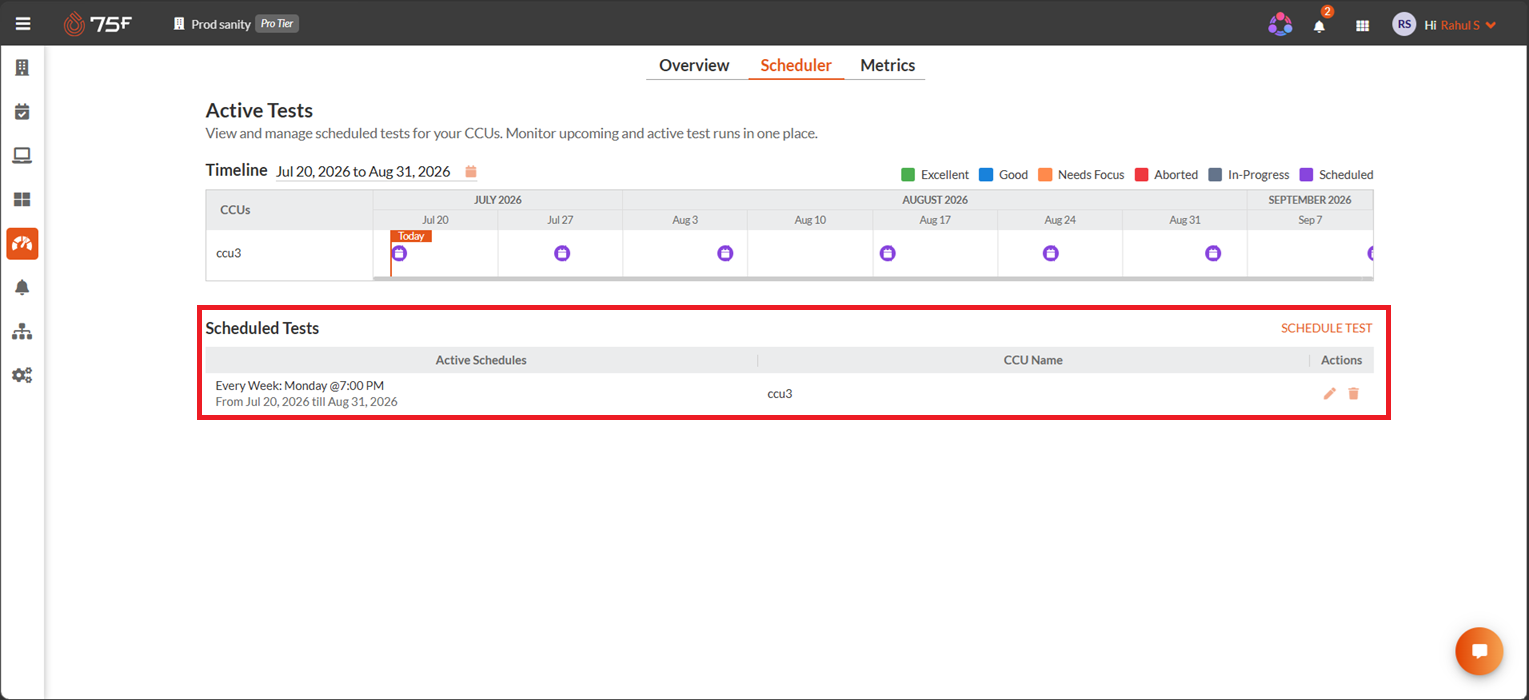Click the Needs Focus orange legend swatch
This screenshot has width=1529, height=700.
coord(1045,175)
